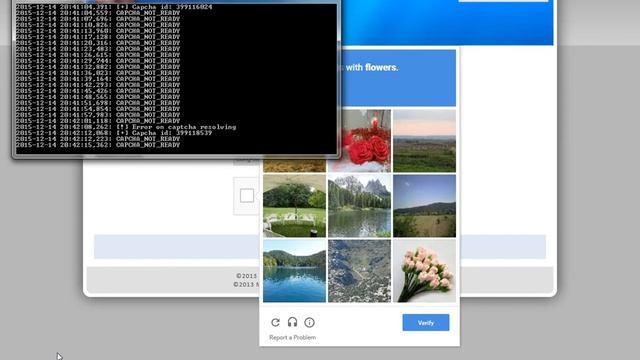The image size is (640, 360).
Task: Click the blue Verify button
Action: [426, 322]
